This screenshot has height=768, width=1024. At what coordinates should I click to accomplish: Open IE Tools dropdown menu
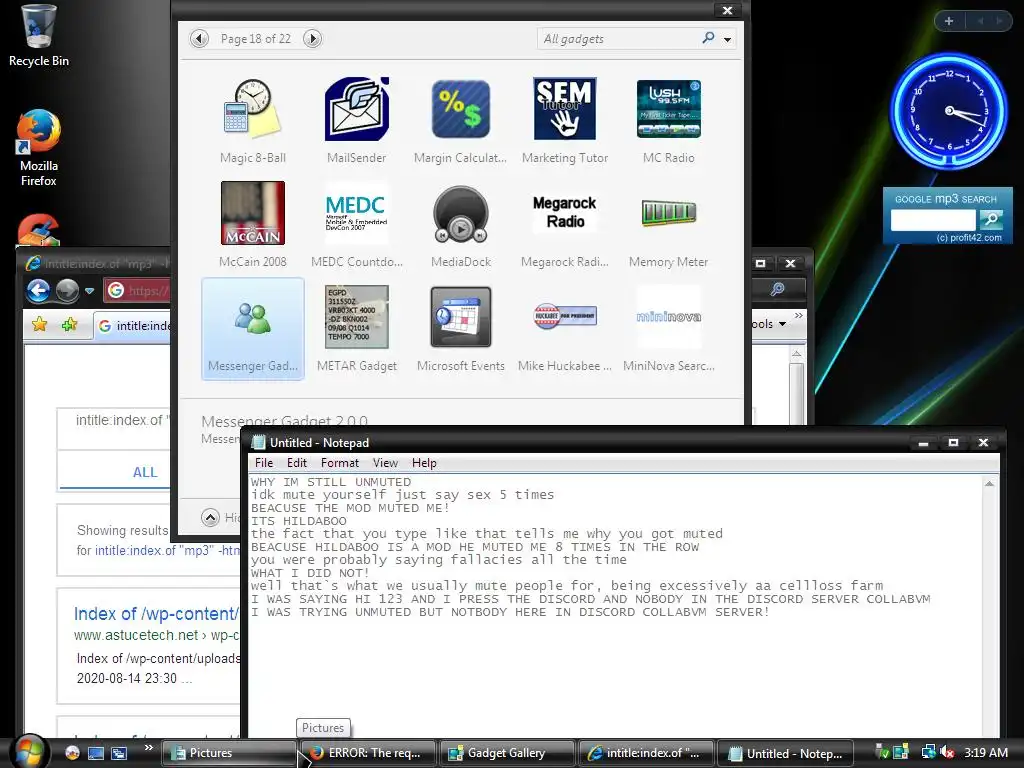[769, 324]
